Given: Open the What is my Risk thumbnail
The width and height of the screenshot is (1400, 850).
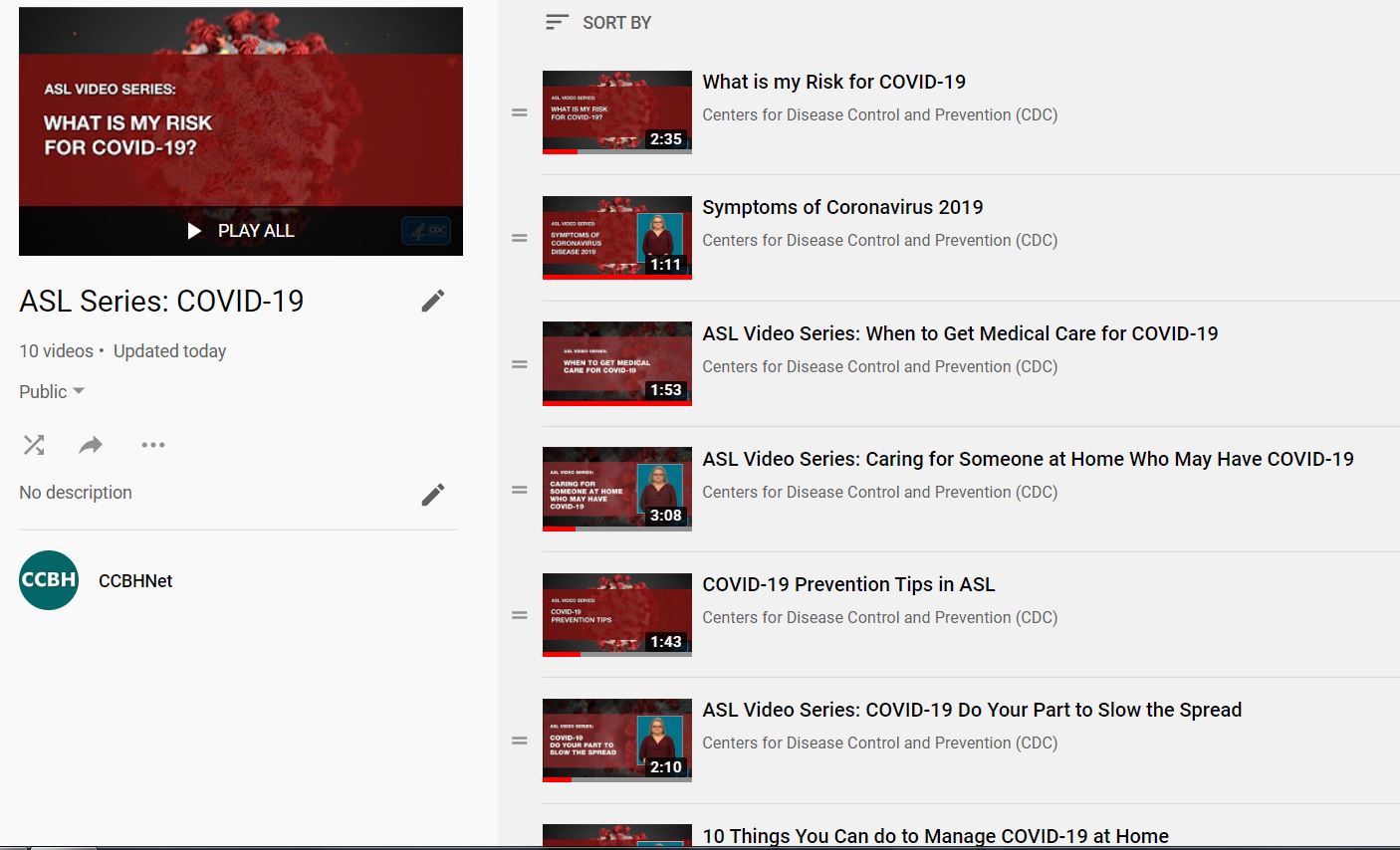Looking at the screenshot, I should 617,112.
